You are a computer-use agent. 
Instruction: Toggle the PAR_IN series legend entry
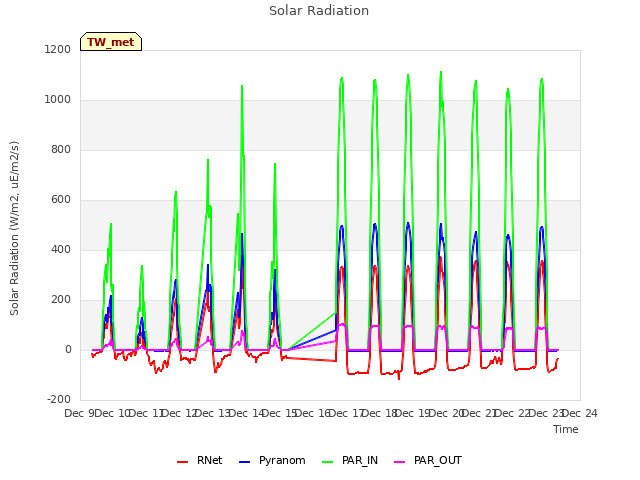350,460
